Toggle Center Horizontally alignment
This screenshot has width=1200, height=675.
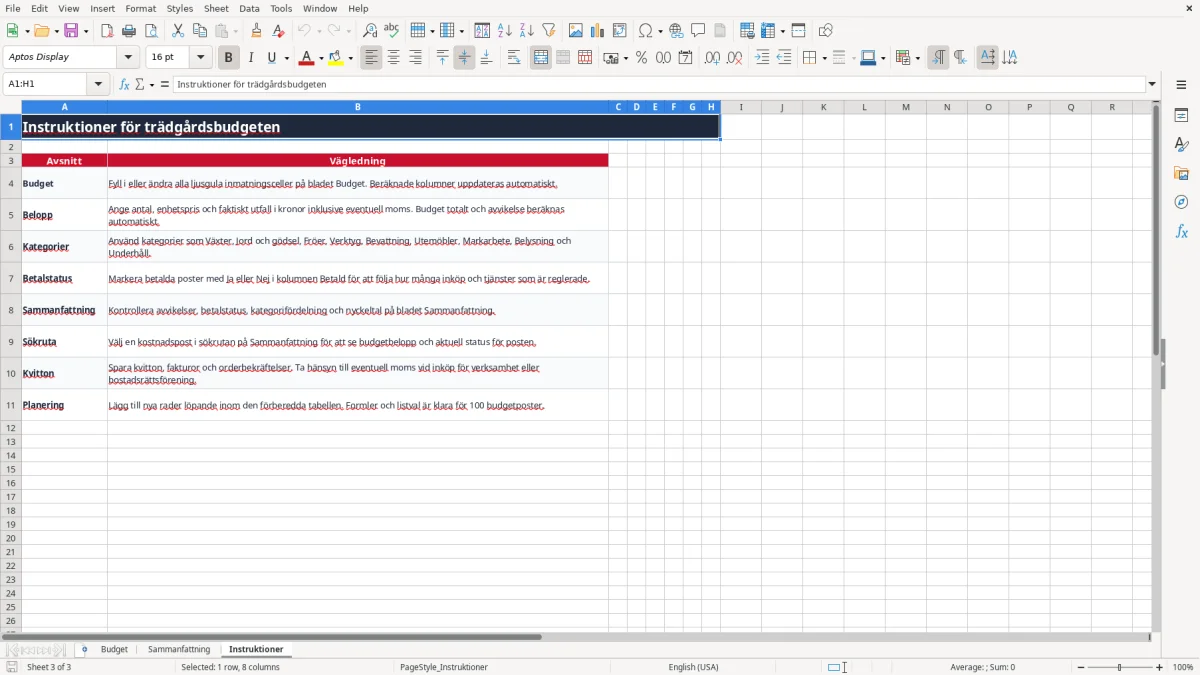point(393,58)
